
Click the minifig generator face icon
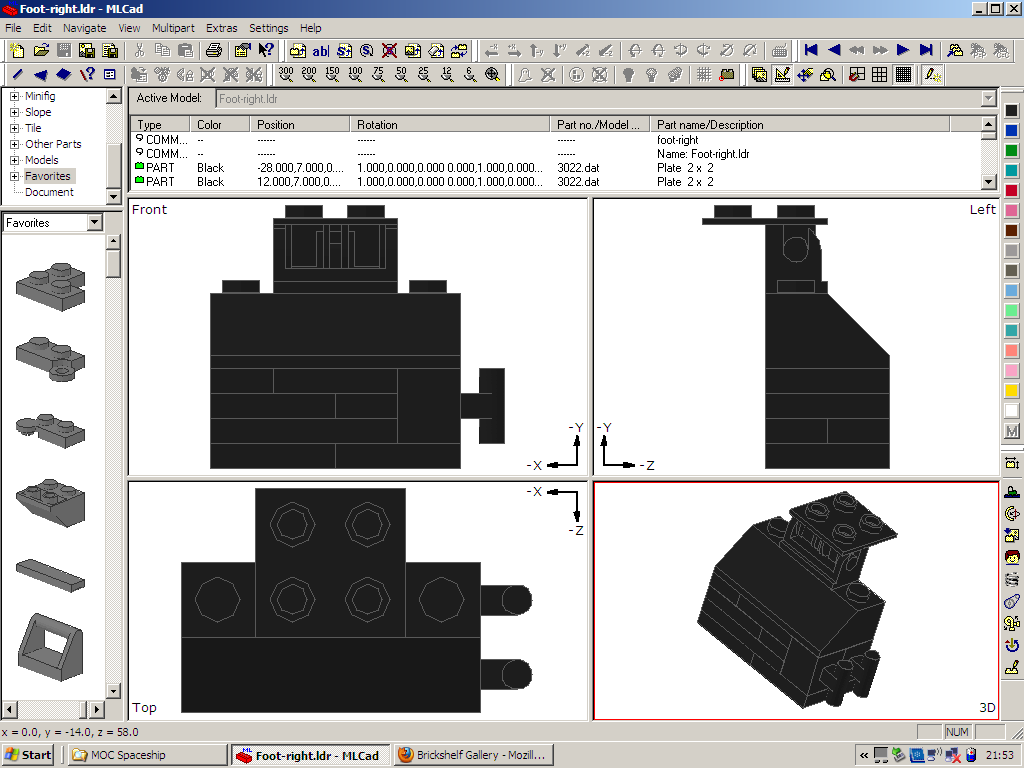pos(1011,557)
